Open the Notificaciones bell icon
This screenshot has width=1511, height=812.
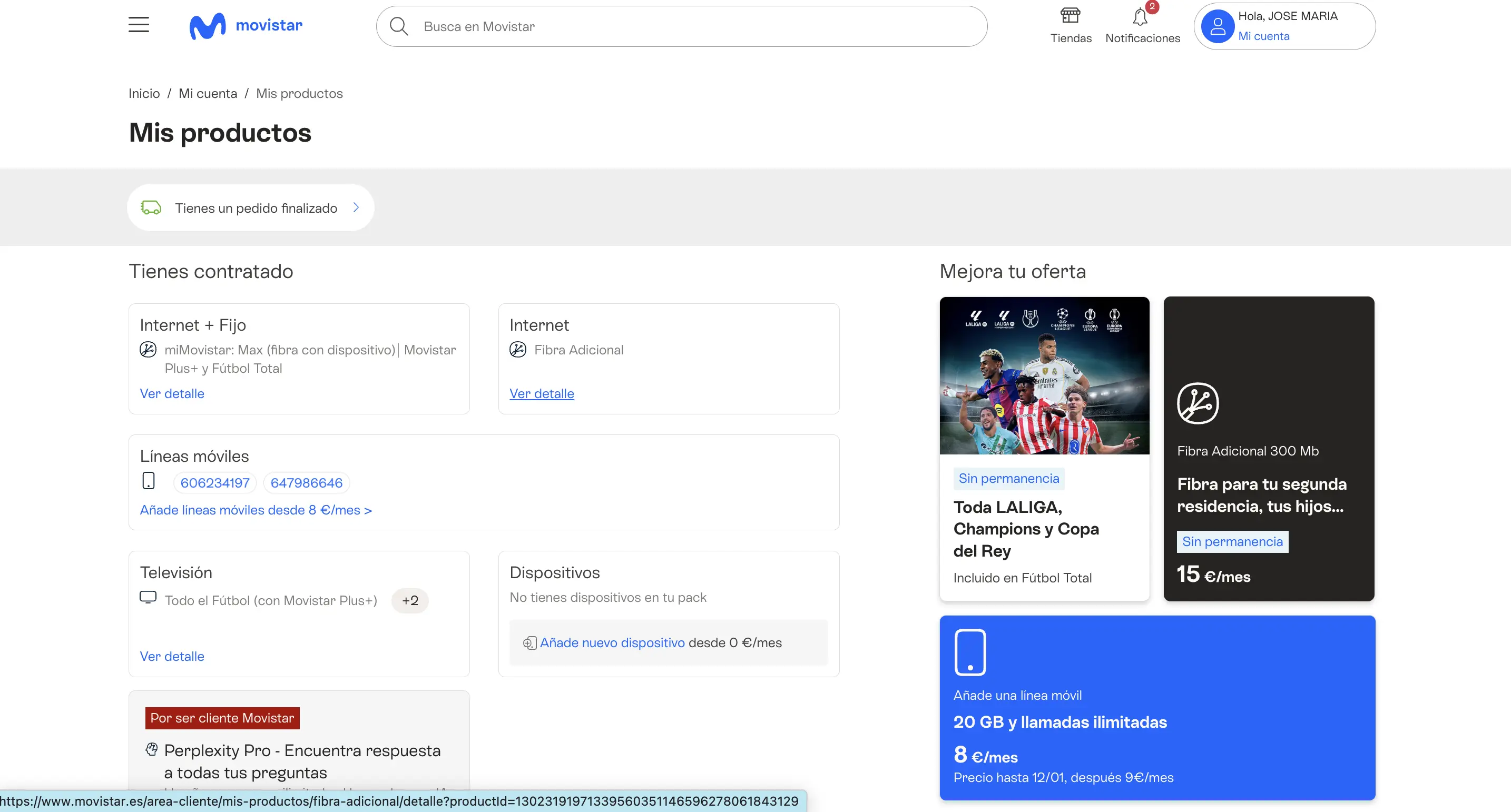[1140, 17]
